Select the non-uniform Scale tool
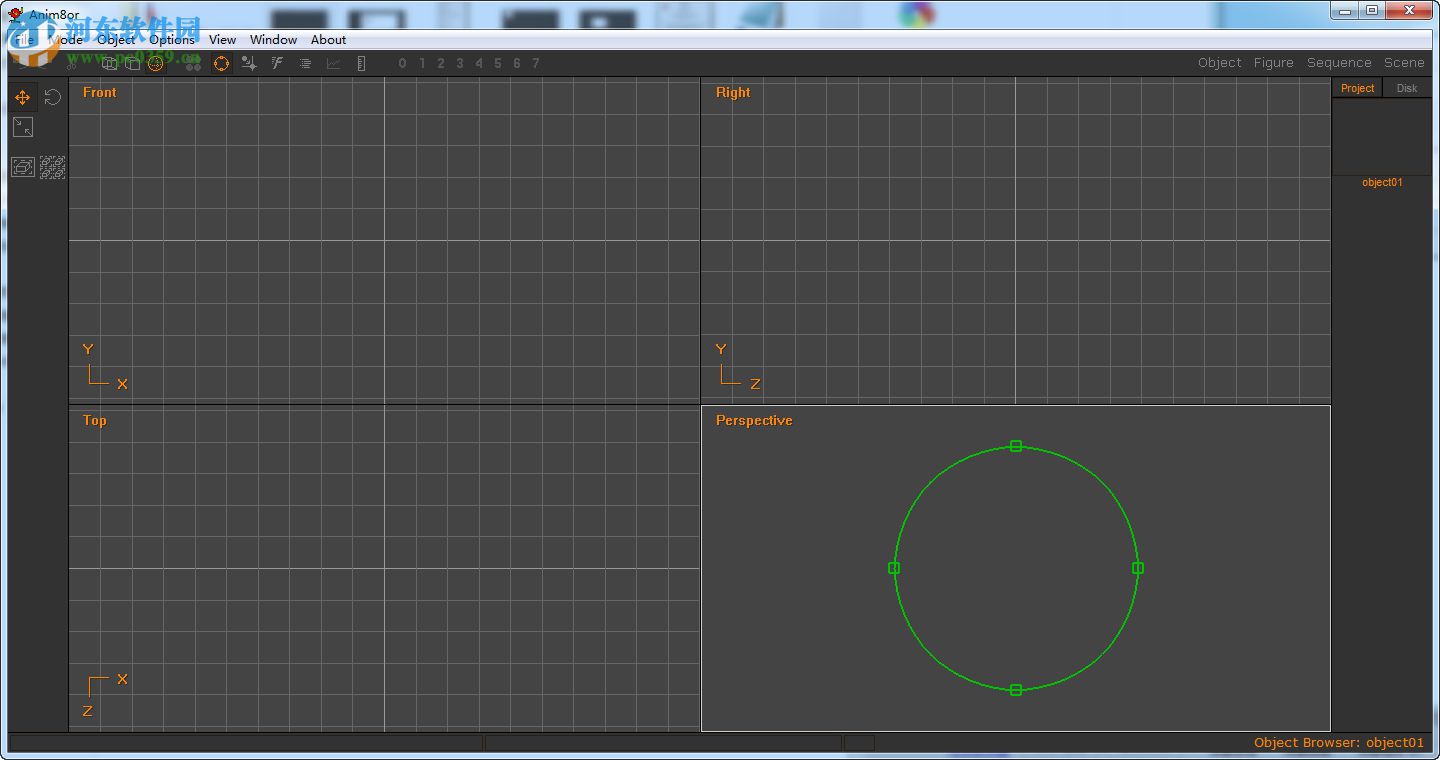The image size is (1440, 760). tap(23, 127)
